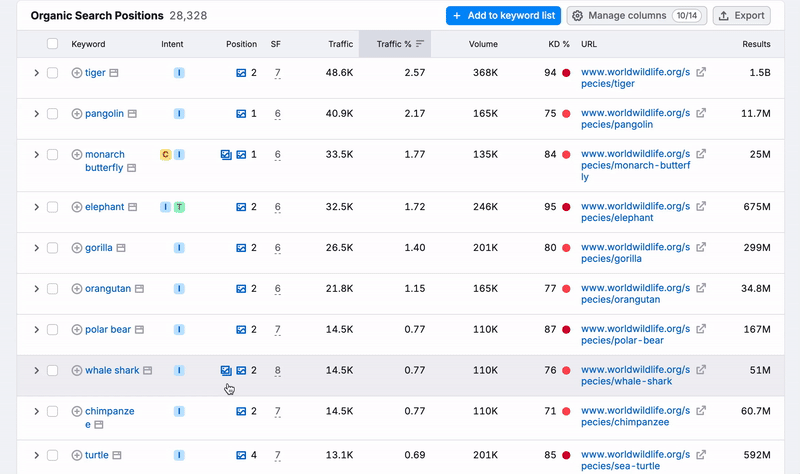Click the red KD difficulty dot for tiger
Image resolution: width=800 pixels, height=474 pixels.
coord(566,73)
